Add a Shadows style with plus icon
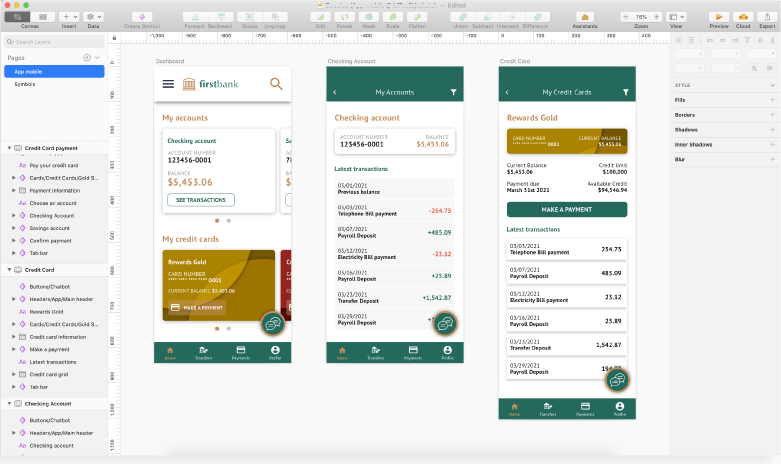The height and width of the screenshot is (464, 781). tap(772, 129)
